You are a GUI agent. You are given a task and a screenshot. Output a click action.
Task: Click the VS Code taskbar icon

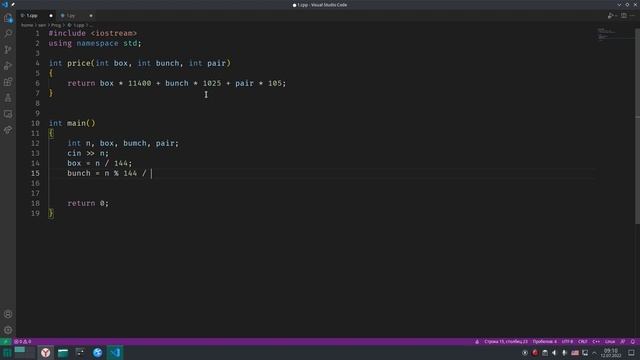coord(115,353)
